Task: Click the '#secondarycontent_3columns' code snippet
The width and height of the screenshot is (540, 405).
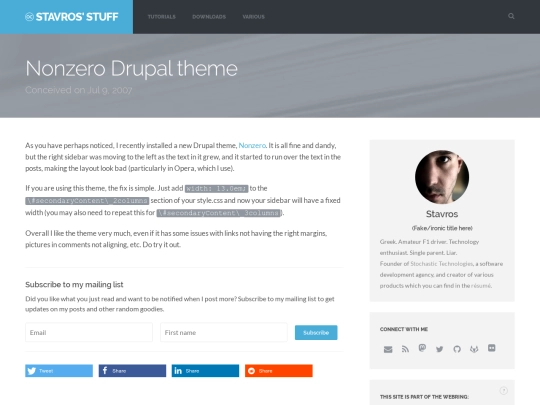Action: click(x=219, y=213)
